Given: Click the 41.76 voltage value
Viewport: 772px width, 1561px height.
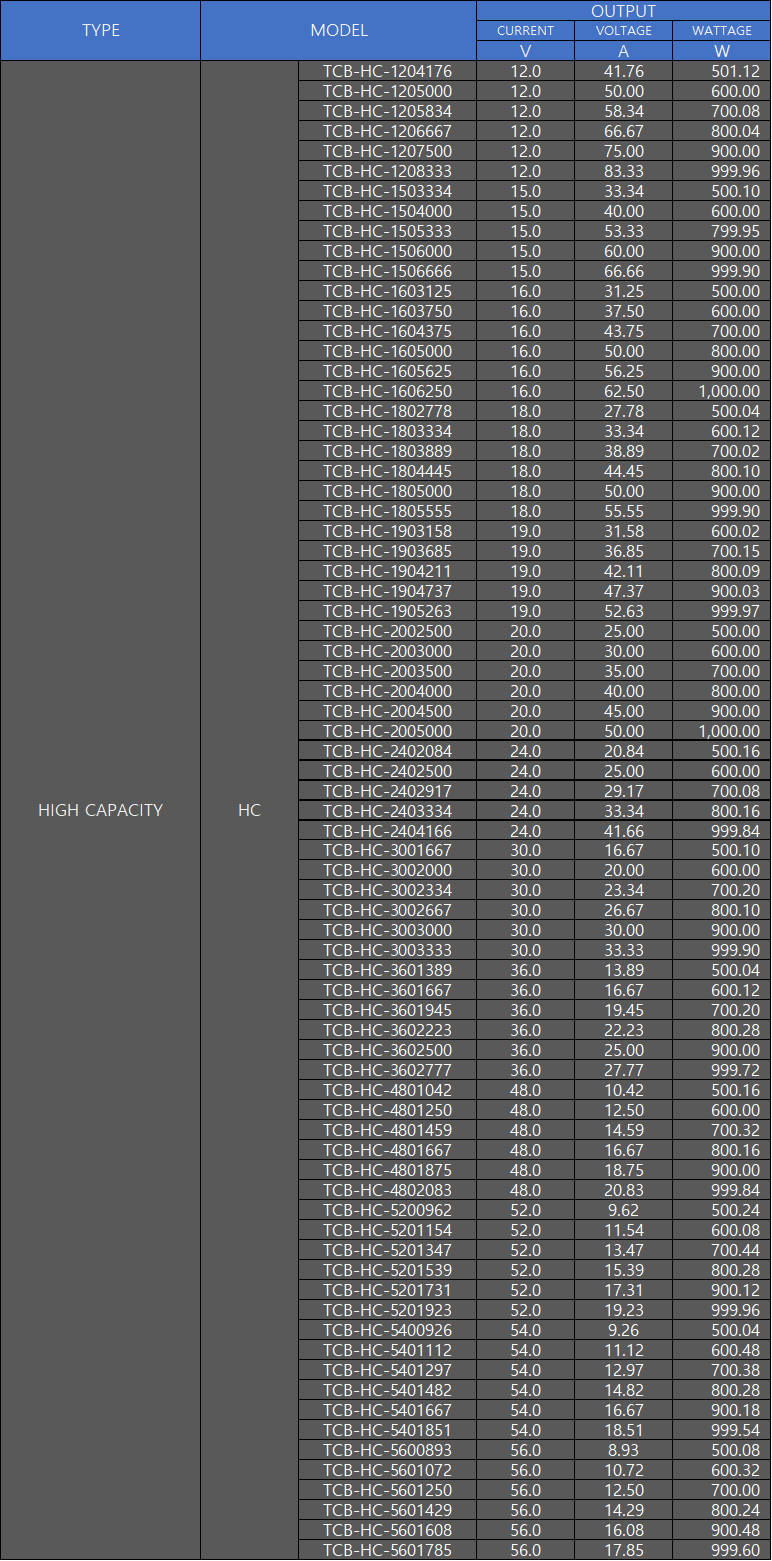Looking at the screenshot, I should (x=624, y=71).
